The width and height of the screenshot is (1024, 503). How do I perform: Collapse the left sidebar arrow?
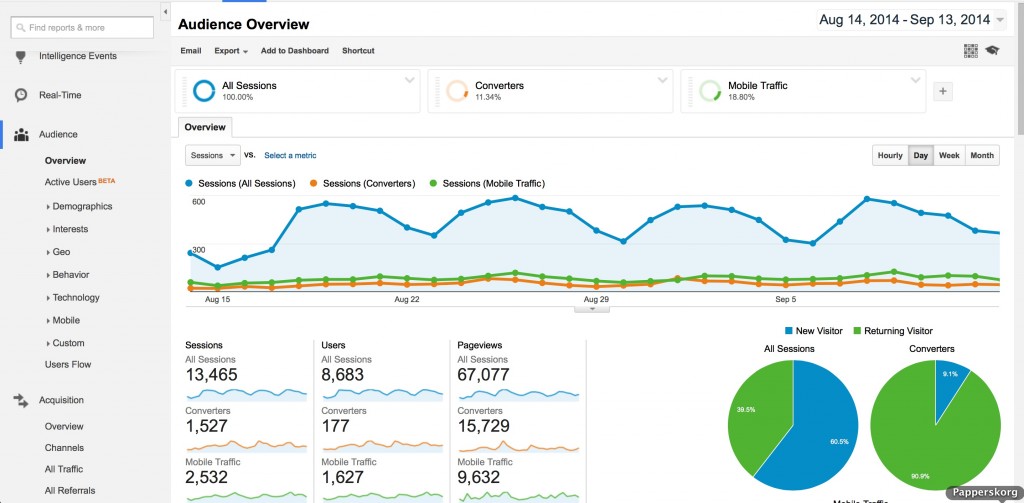[x=165, y=12]
